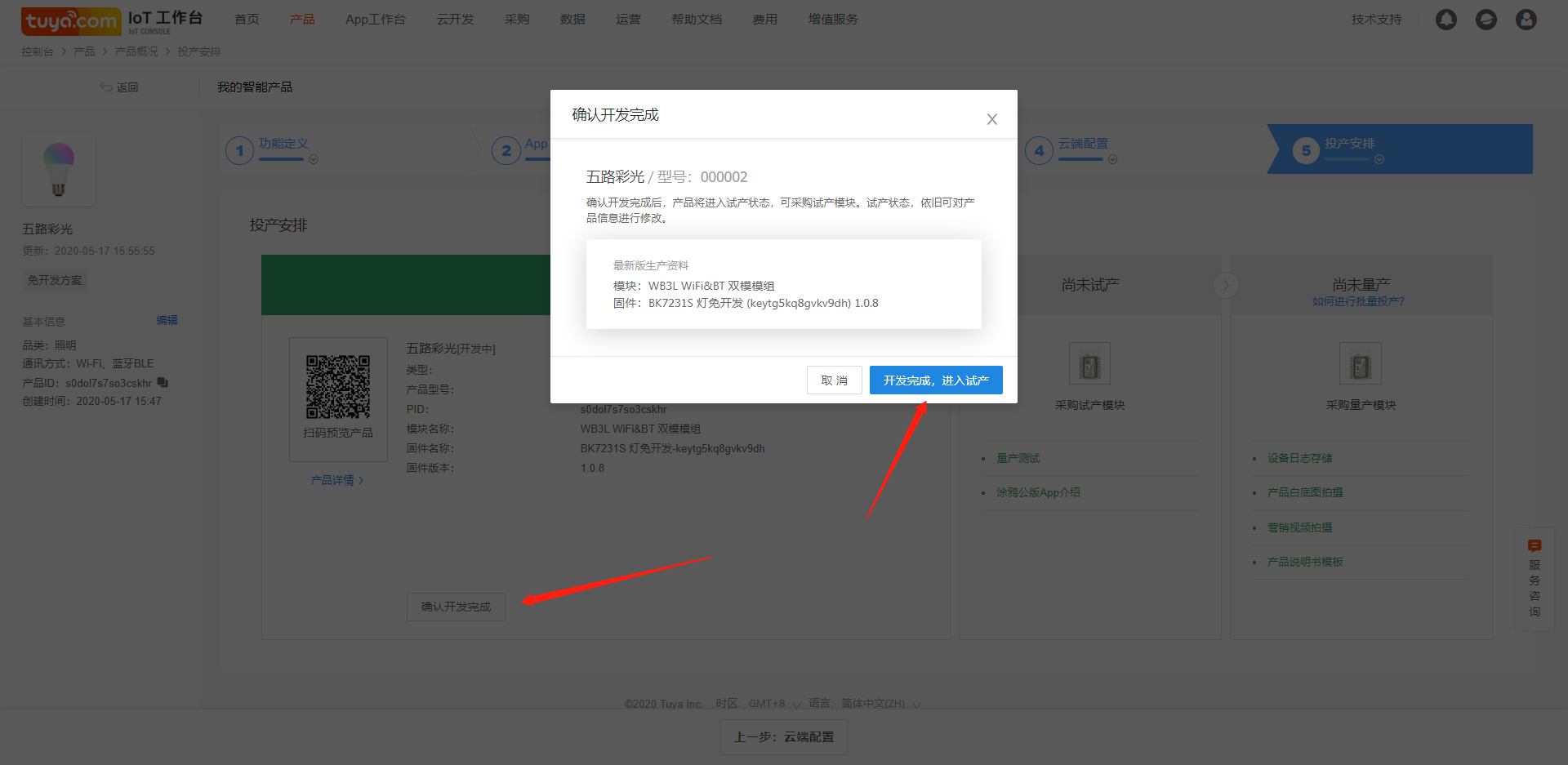Copy product ID with the copy icon
Image resolution: width=1568 pixels, height=765 pixels.
tap(163, 382)
